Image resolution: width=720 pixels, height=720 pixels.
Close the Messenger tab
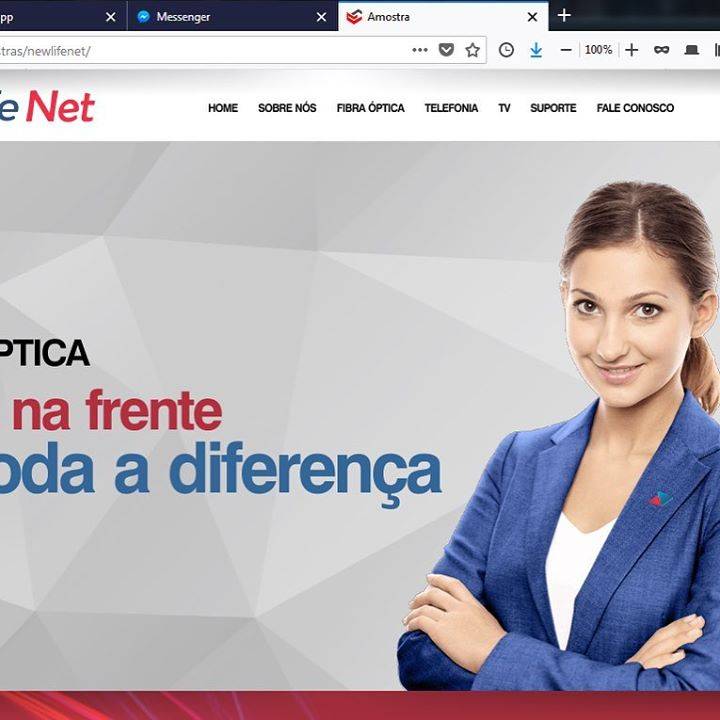[x=321, y=17]
